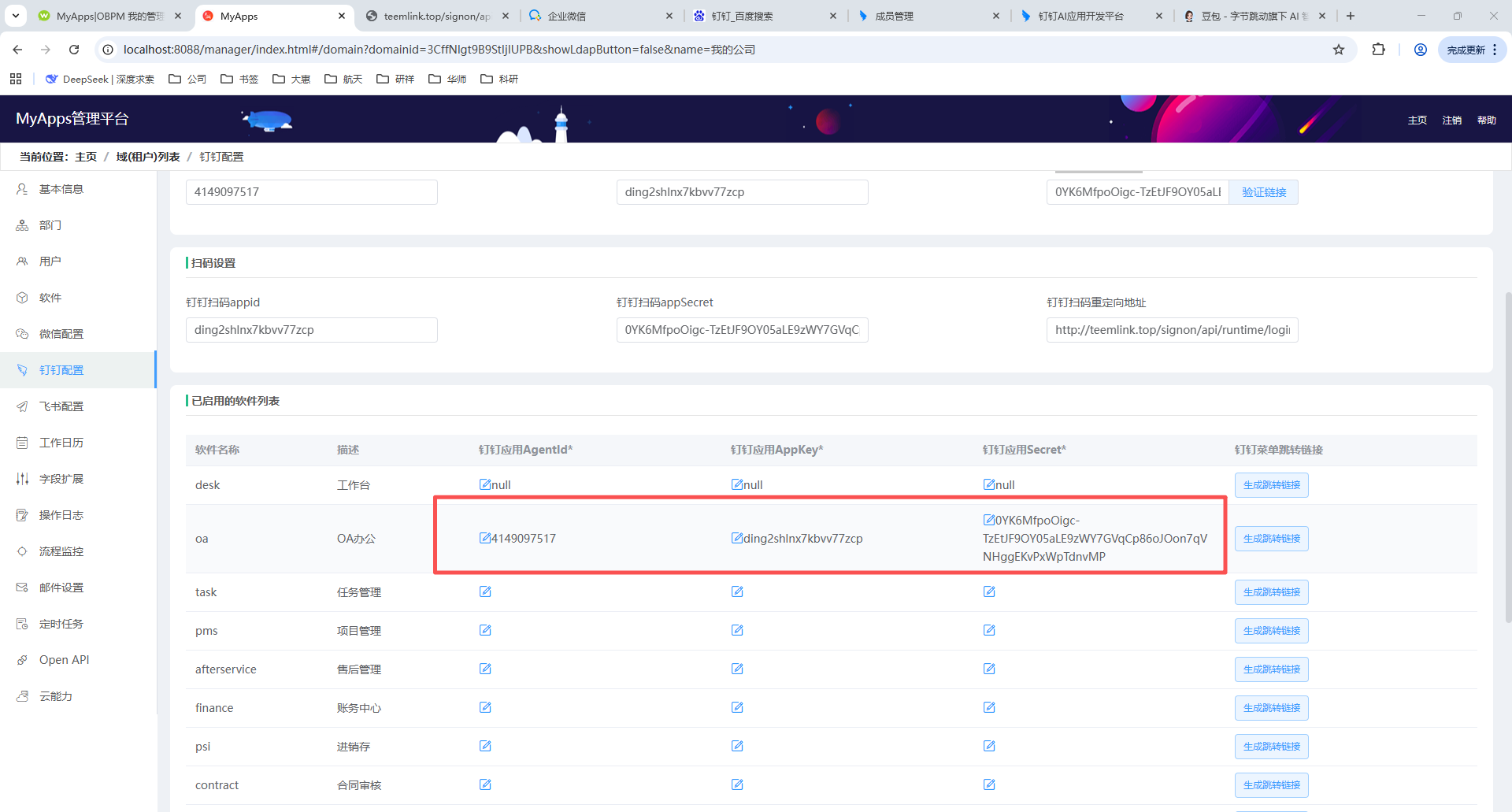Select 钉钉配置 in the sidebar

(78, 370)
